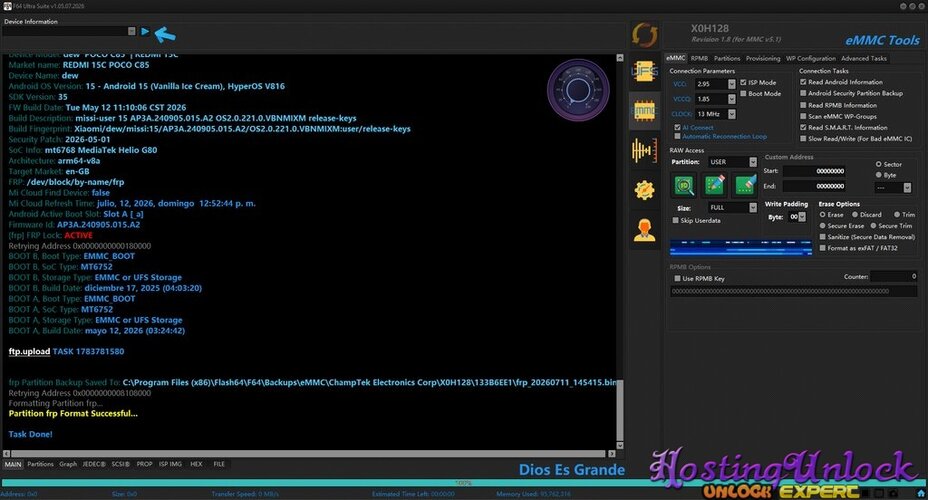Viewport: 928px width, 500px height.
Task: Check Slow Read/Write for bad eMMC IC
Action: 803,138
